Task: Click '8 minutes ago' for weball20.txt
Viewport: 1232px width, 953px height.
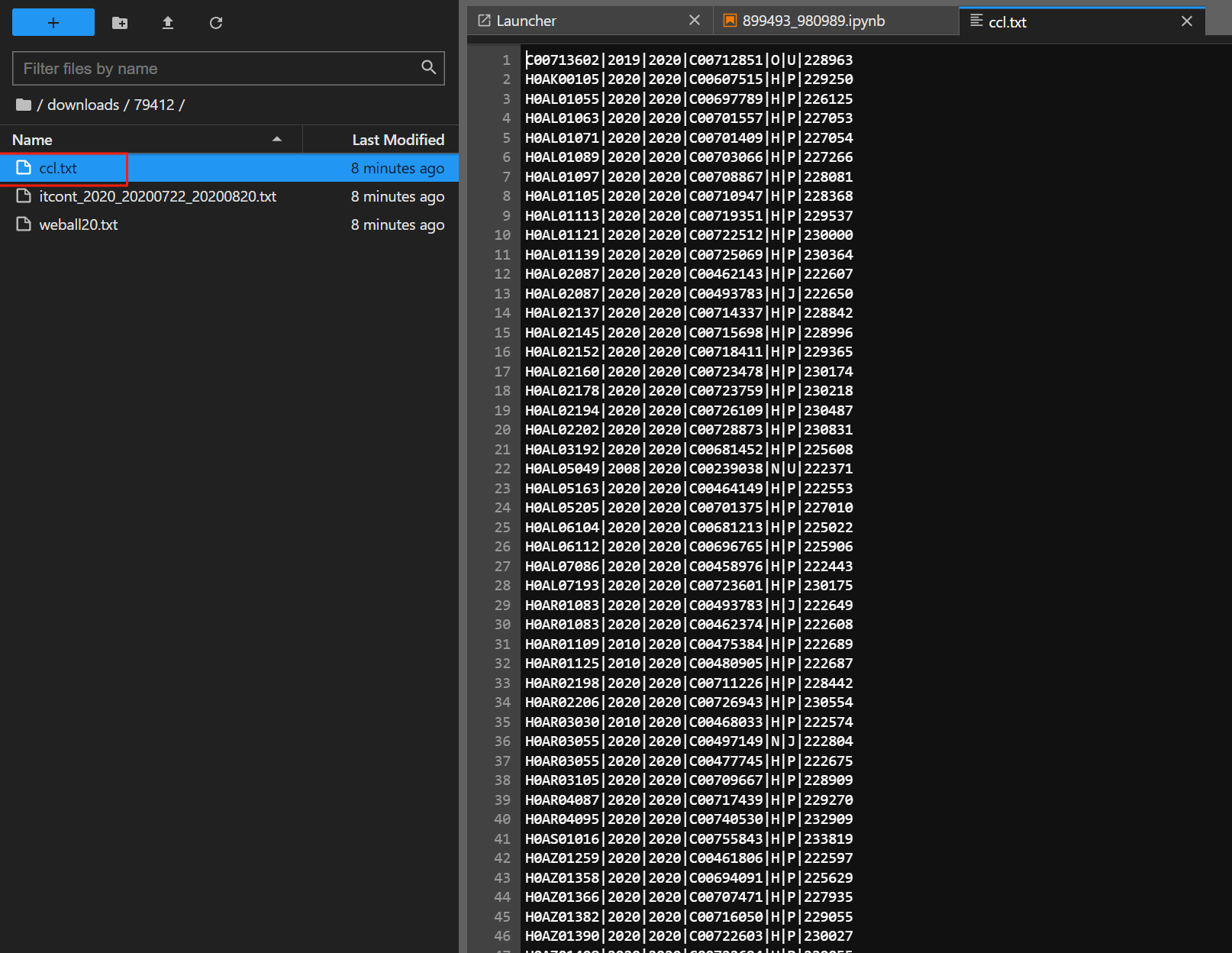Action: (x=398, y=225)
